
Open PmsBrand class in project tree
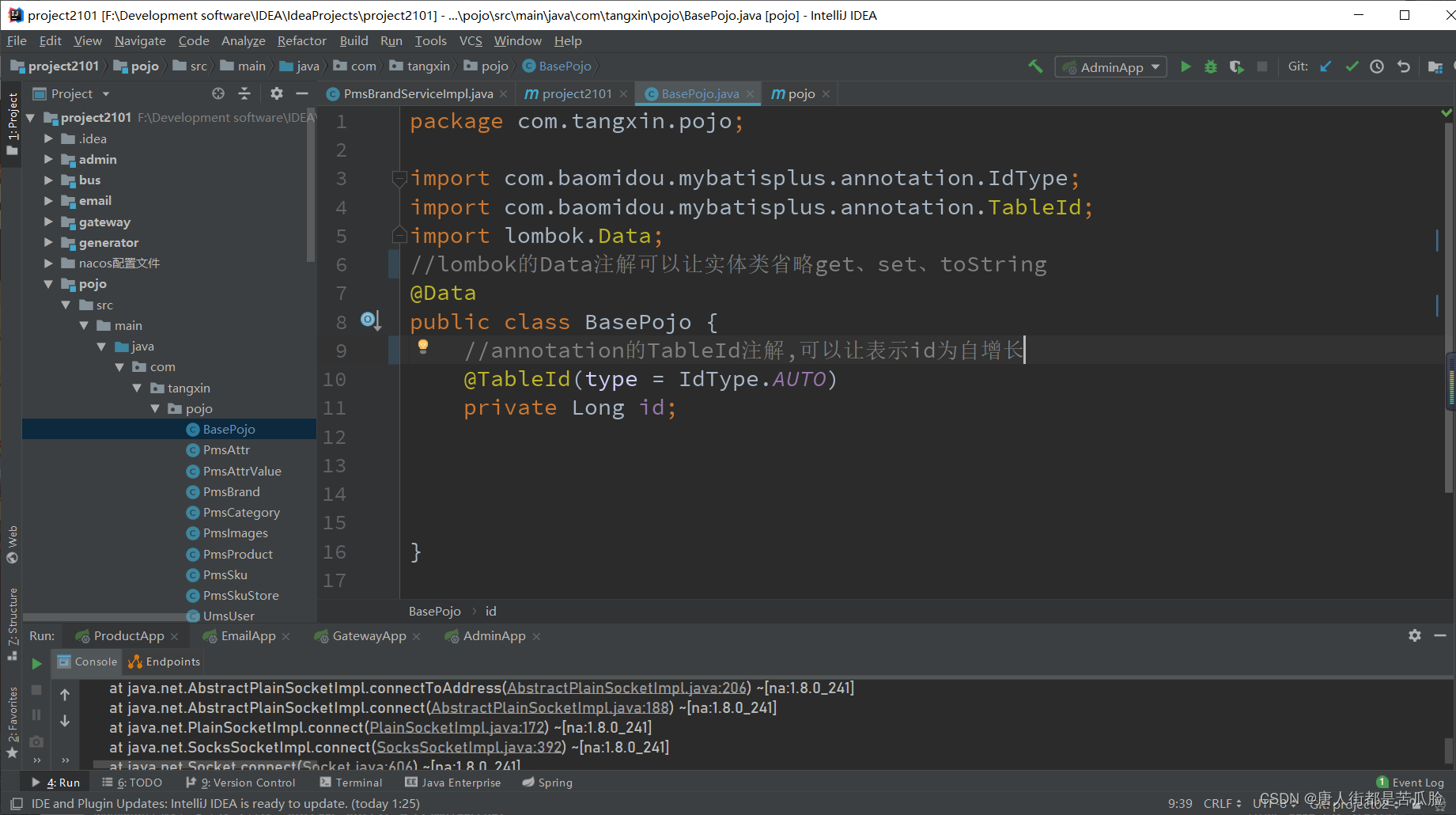pyautogui.click(x=231, y=491)
